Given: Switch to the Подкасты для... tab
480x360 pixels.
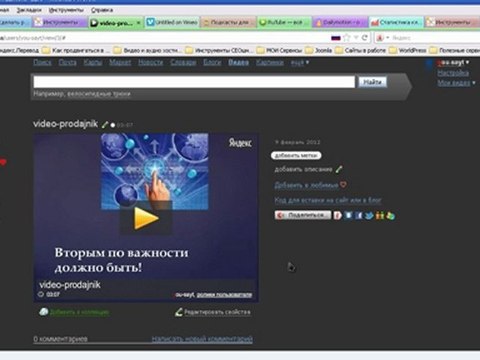Looking at the screenshot, I should [x=229, y=22].
